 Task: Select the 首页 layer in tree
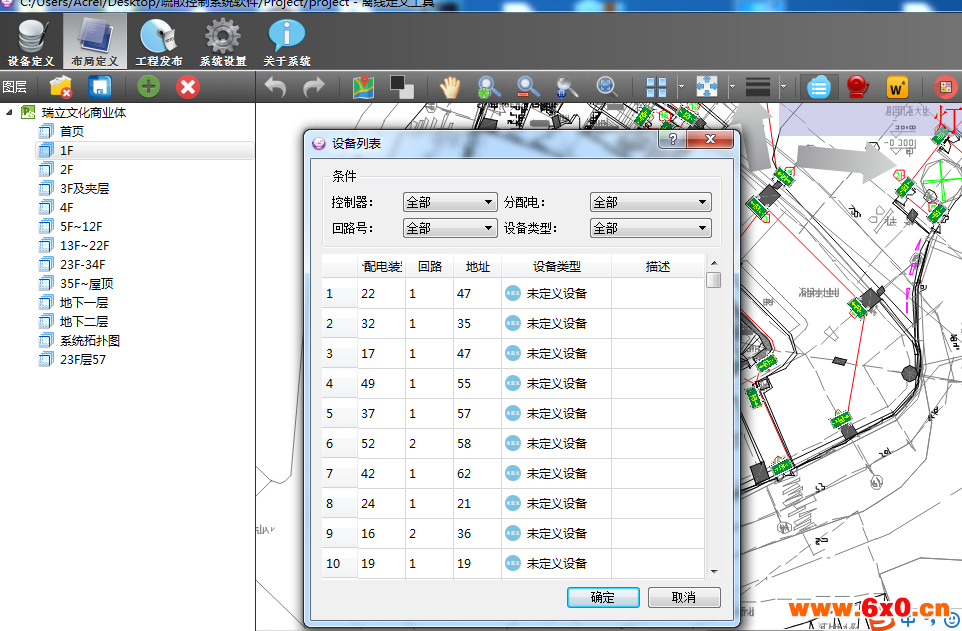point(71,131)
